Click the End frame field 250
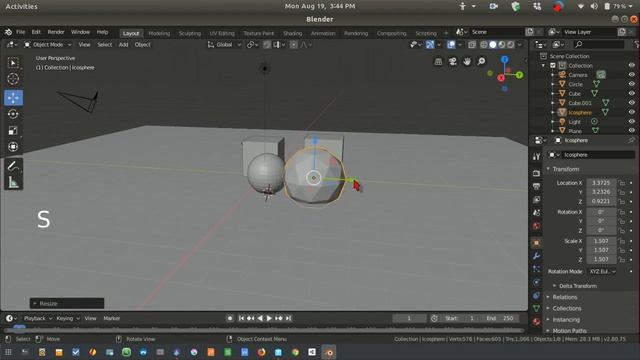The width and height of the screenshot is (640, 360). pos(500,318)
